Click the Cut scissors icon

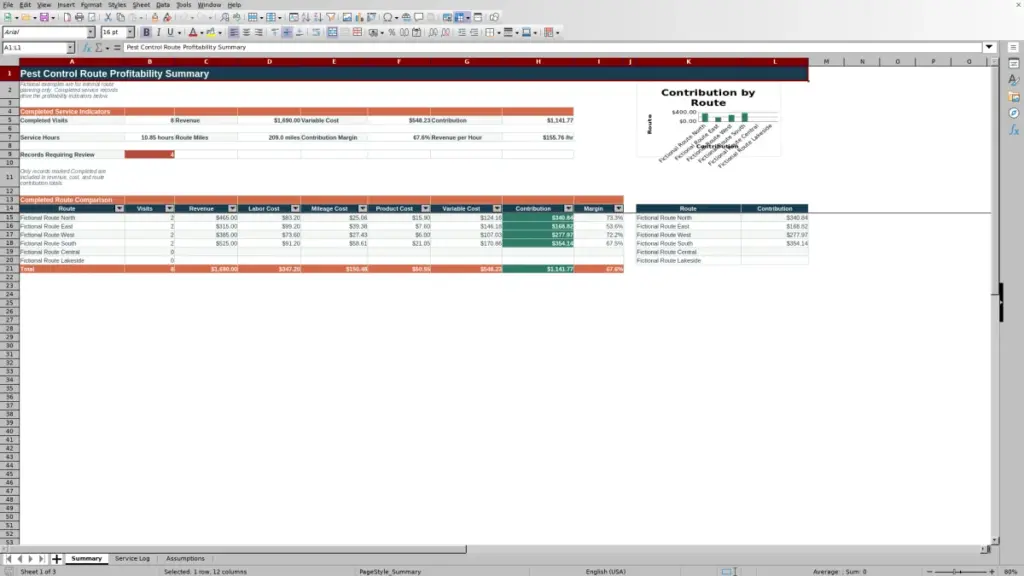coord(108,18)
